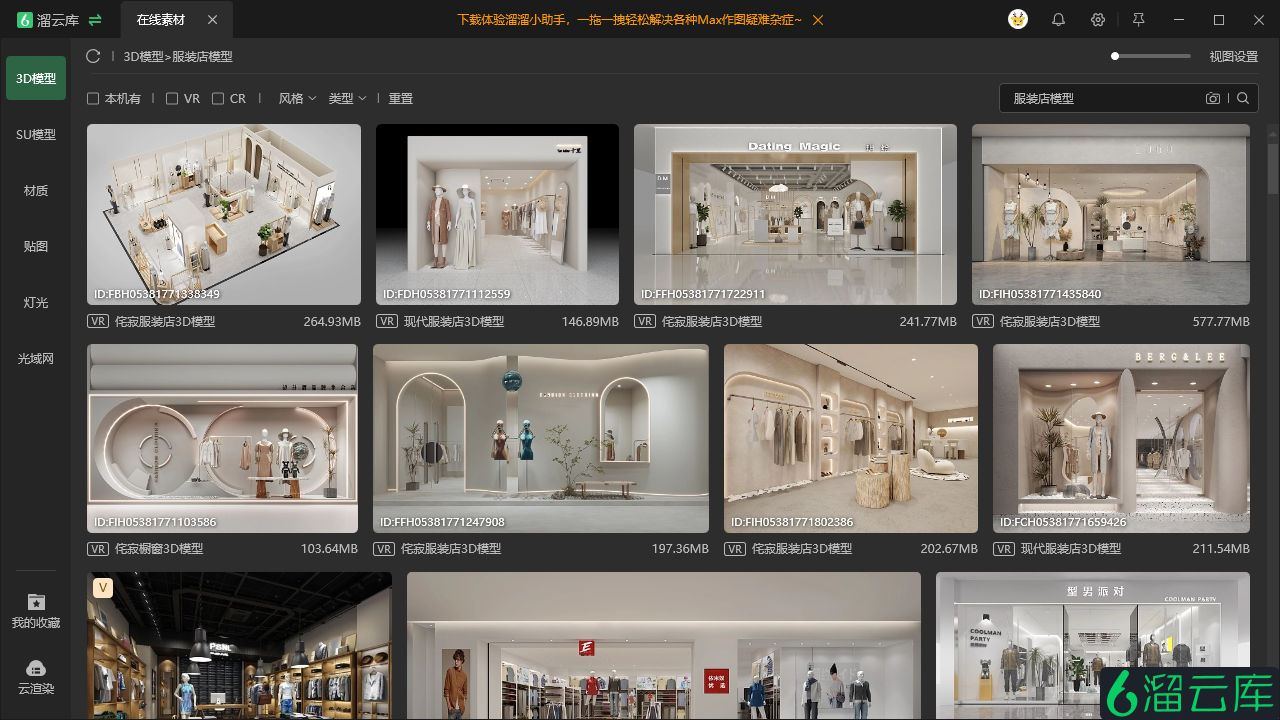Open thumbnail ID:FIH05381771802386
Screen dimensions: 1280x720
[x=851, y=439]
